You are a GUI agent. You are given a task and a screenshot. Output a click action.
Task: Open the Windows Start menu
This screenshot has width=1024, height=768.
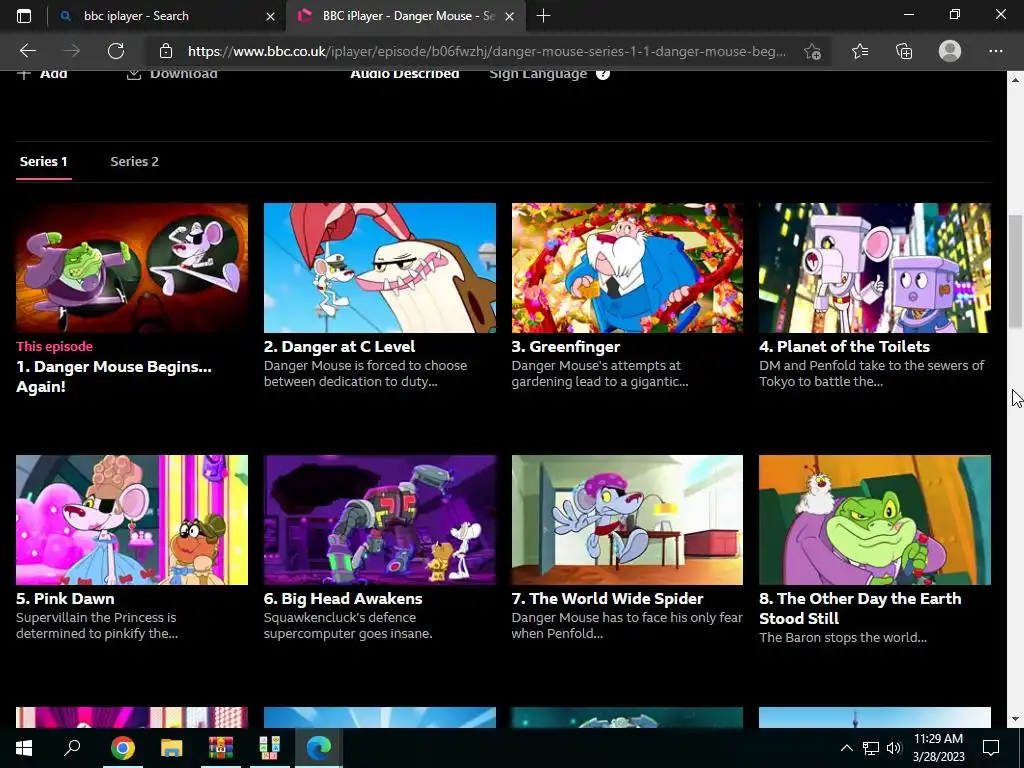(24, 748)
